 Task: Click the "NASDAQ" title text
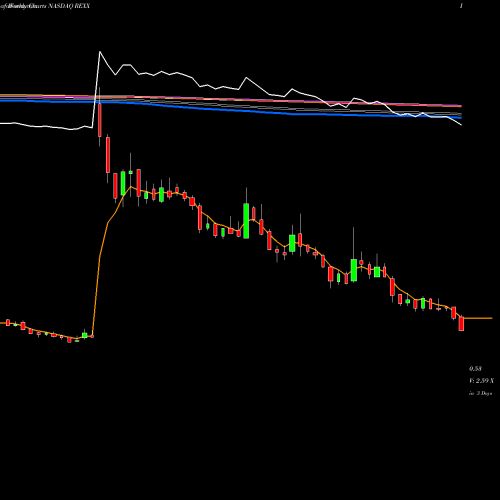[x=61, y=6]
